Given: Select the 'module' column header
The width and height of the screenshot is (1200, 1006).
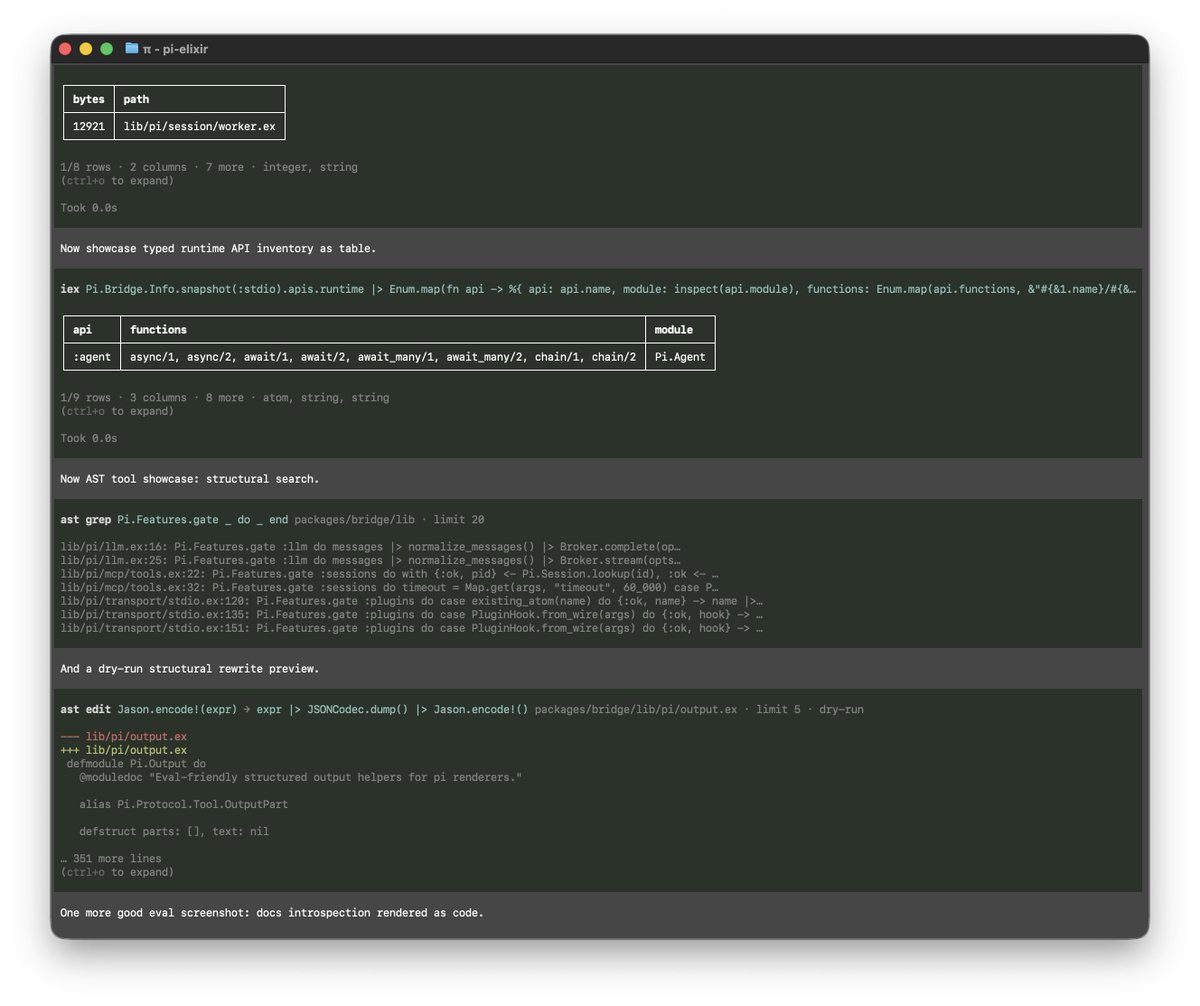Looking at the screenshot, I should pos(680,329).
